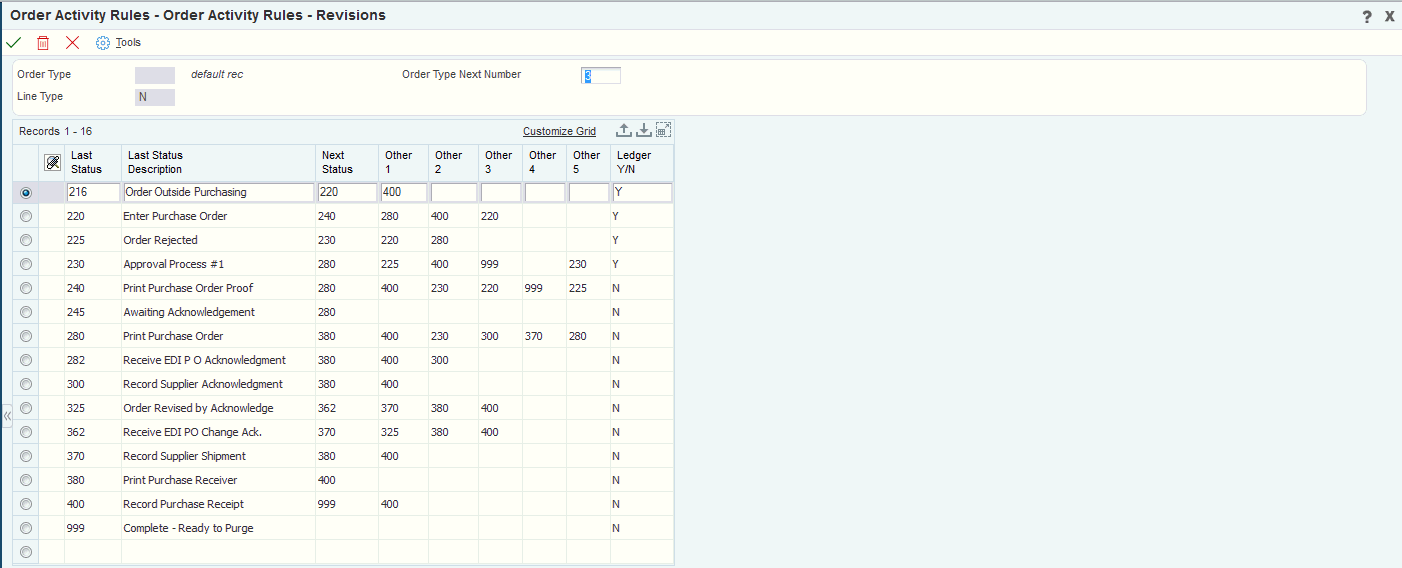The image size is (1402, 568).
Task: Click the green OK checkmark icon
Action: (13, 43)
